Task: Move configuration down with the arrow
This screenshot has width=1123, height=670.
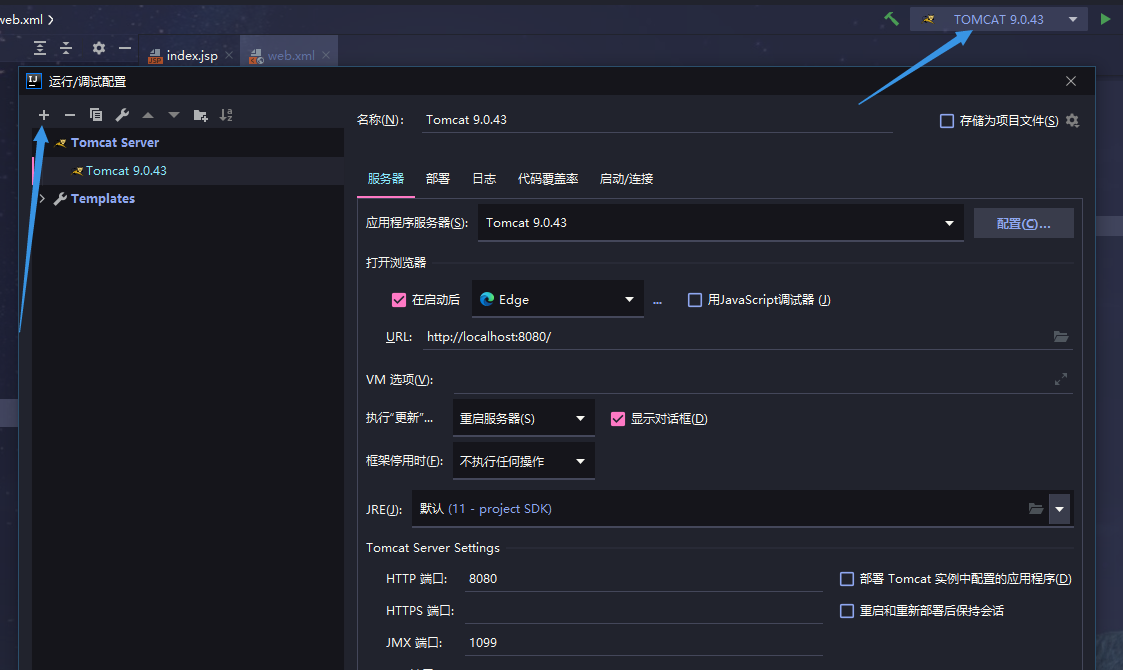Action: [173, 115]
